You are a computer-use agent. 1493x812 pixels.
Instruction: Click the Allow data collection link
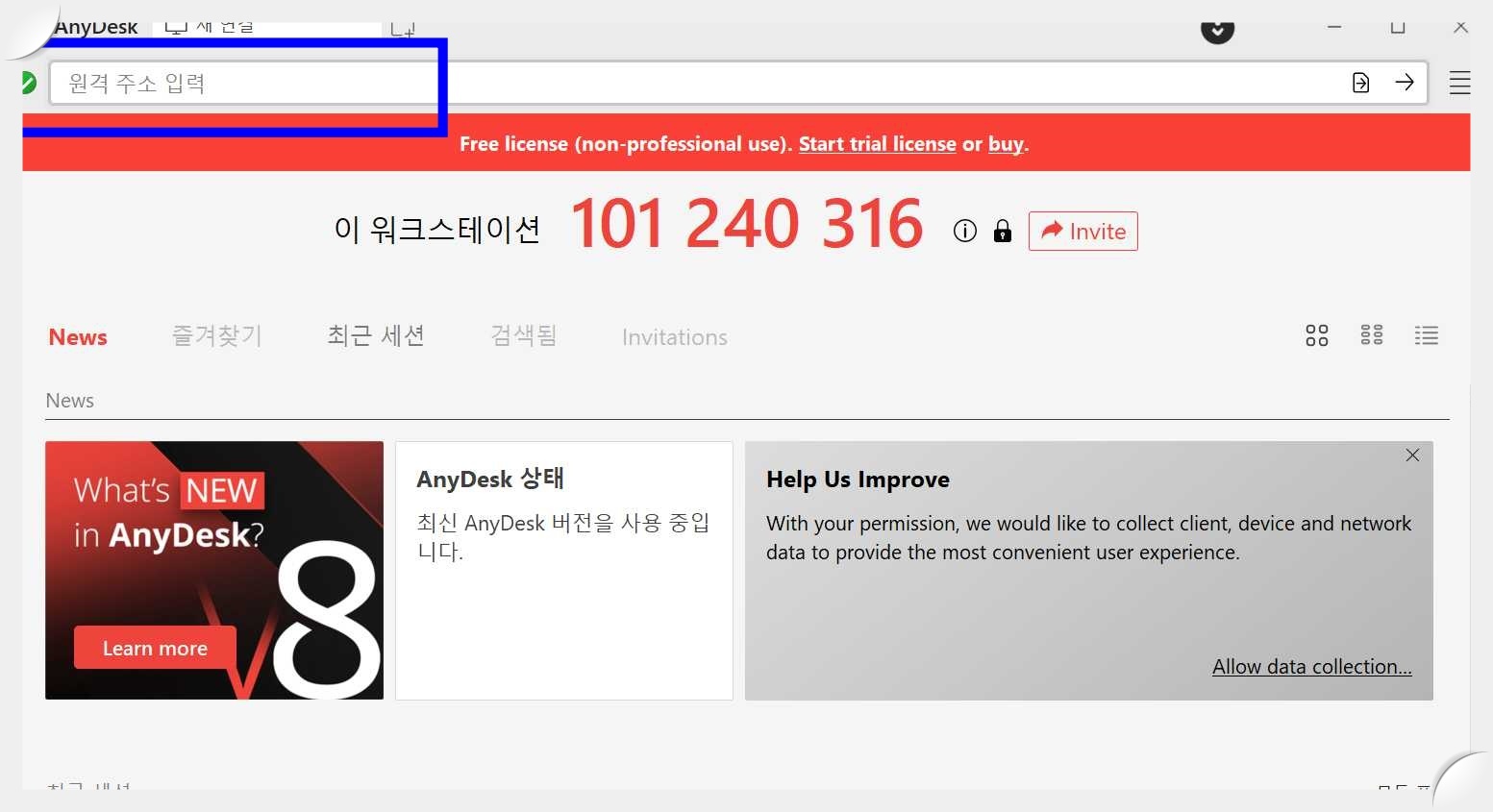pyautogui.click(x=1311, y=666)
